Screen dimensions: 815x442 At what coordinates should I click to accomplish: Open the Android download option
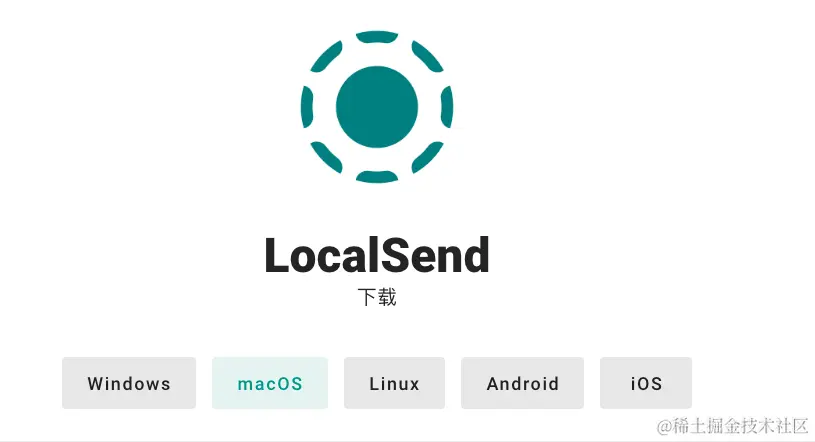tap(522, 383)
